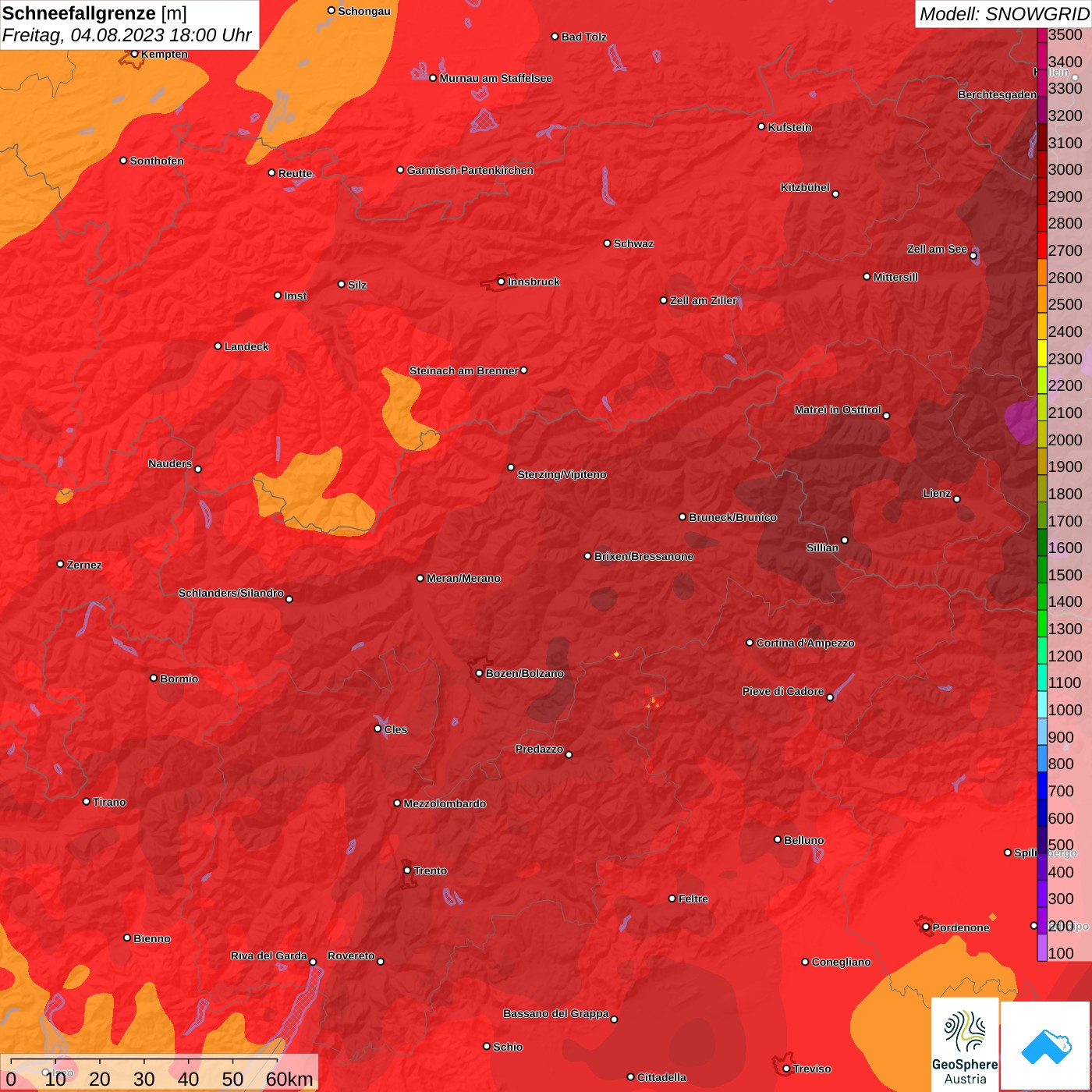This screenshot has height=1092, width=1092.
Task: Click the Pordenone city marker
Action: (926, 927)
